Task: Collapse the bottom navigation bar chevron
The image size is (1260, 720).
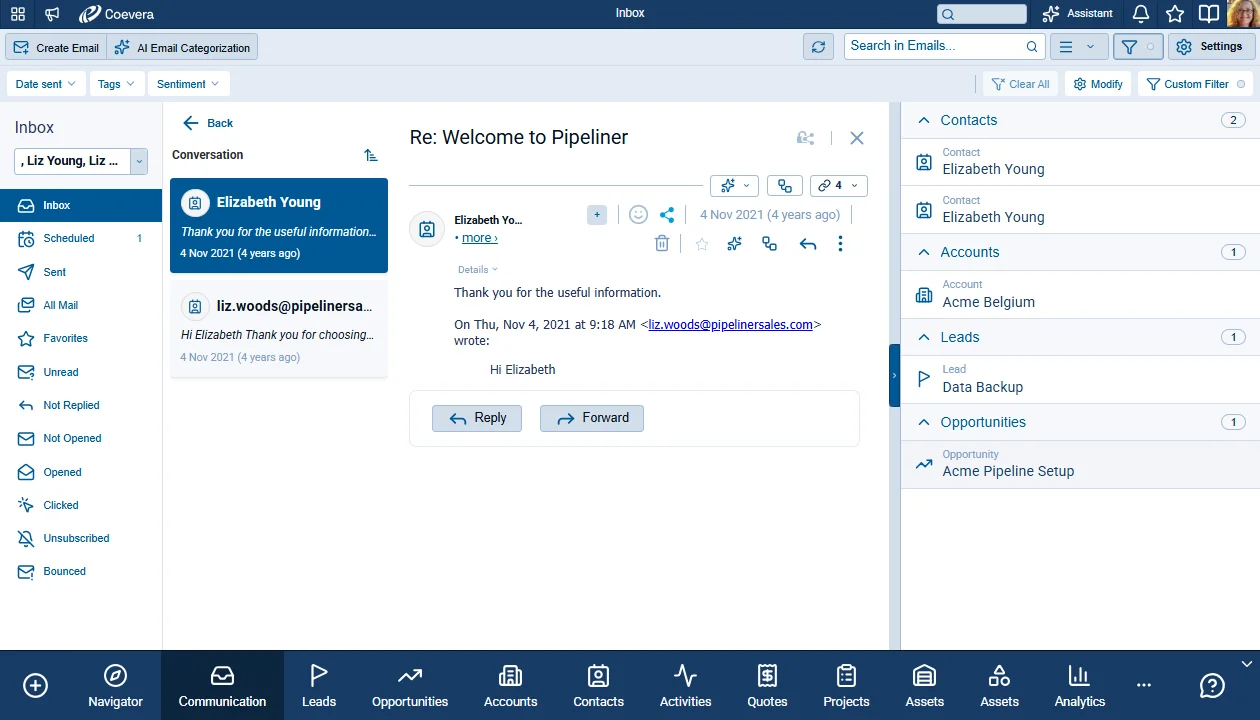Action: 1246,663
